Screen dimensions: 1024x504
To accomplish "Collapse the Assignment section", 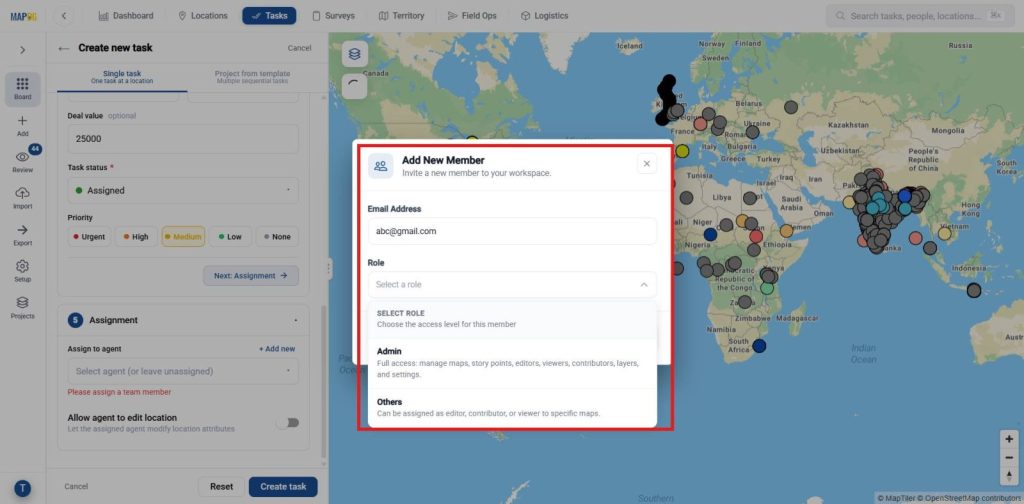I will pyautogui.click(x=296, y=321).
